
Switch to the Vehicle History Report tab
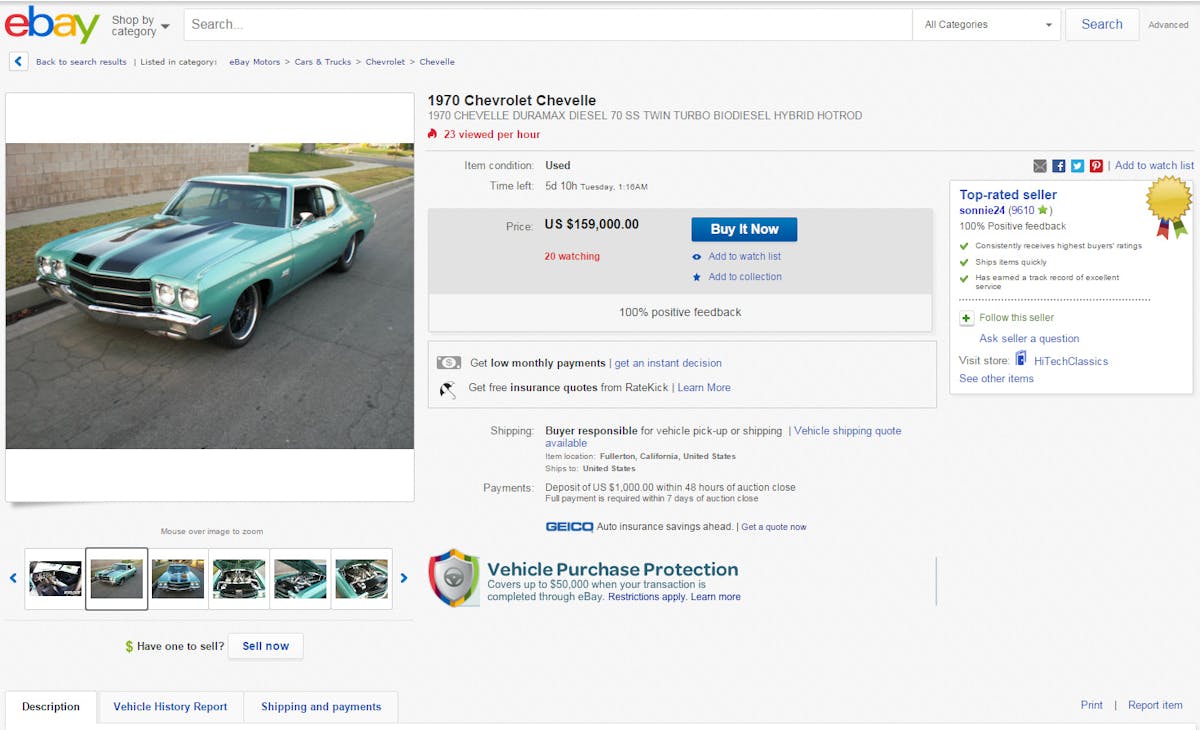(x=170, y=707)
